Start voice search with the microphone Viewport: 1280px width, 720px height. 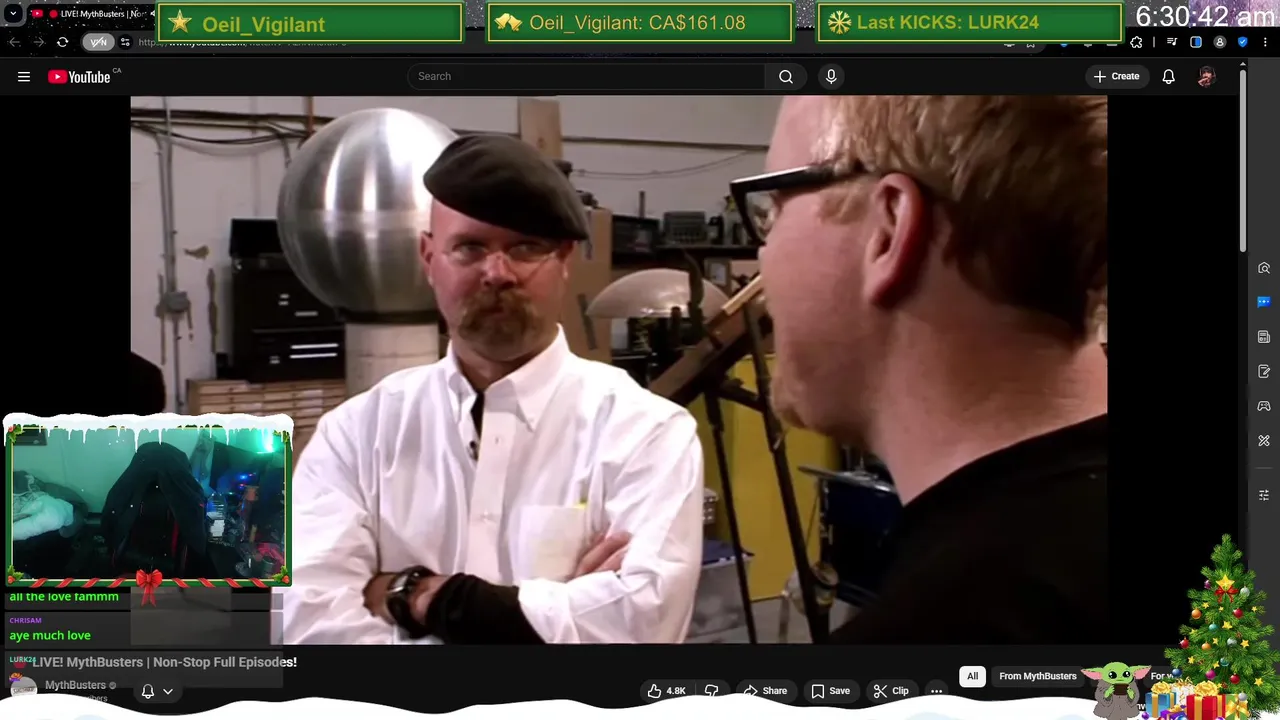tap(831, 76)
